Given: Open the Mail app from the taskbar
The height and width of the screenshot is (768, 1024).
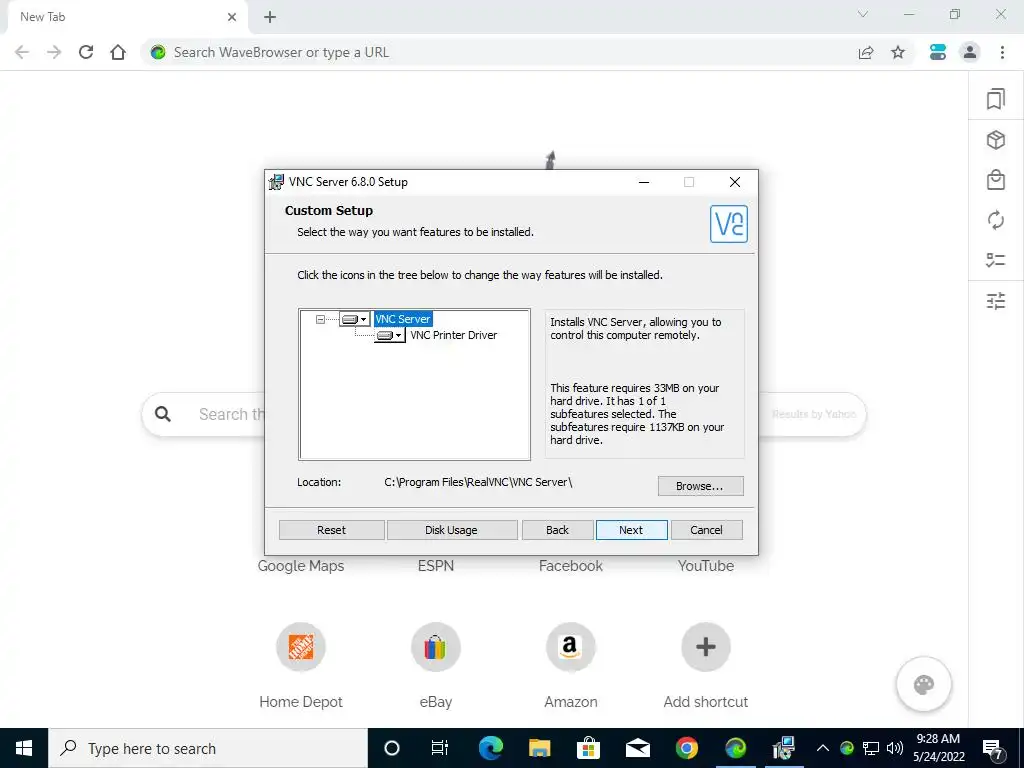Looking at the screenshot, I should coord(637,748).
